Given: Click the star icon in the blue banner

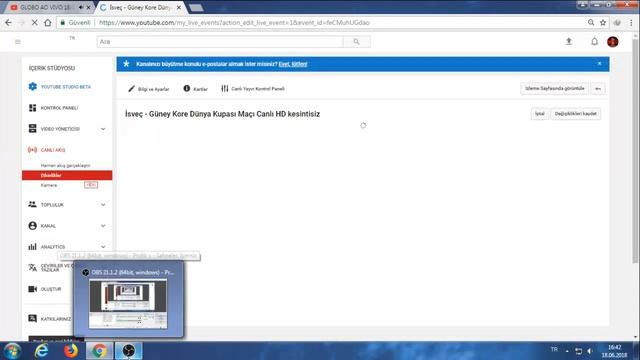Looking at the screenshot, I should tap(127, 64).
